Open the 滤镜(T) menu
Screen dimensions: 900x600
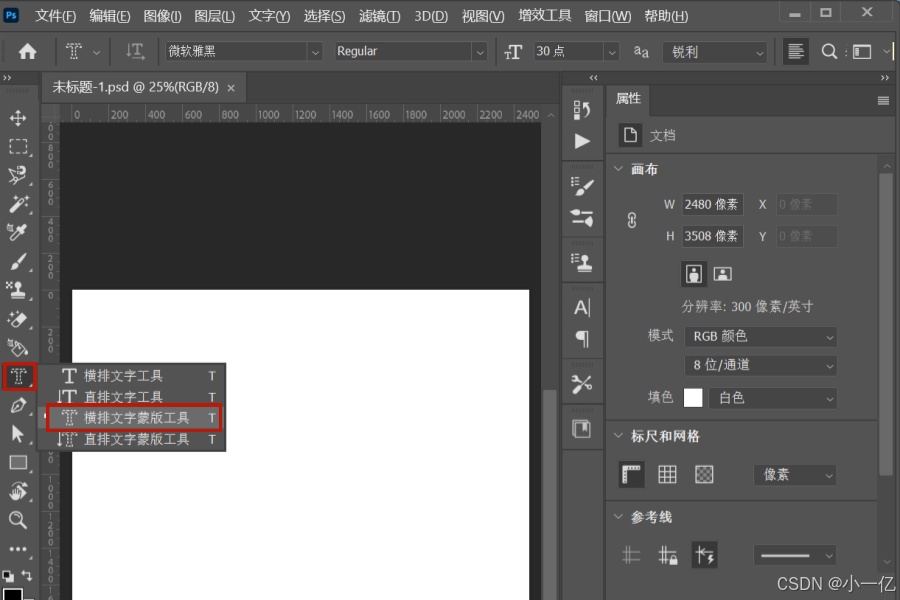click(x=379, y=16)
